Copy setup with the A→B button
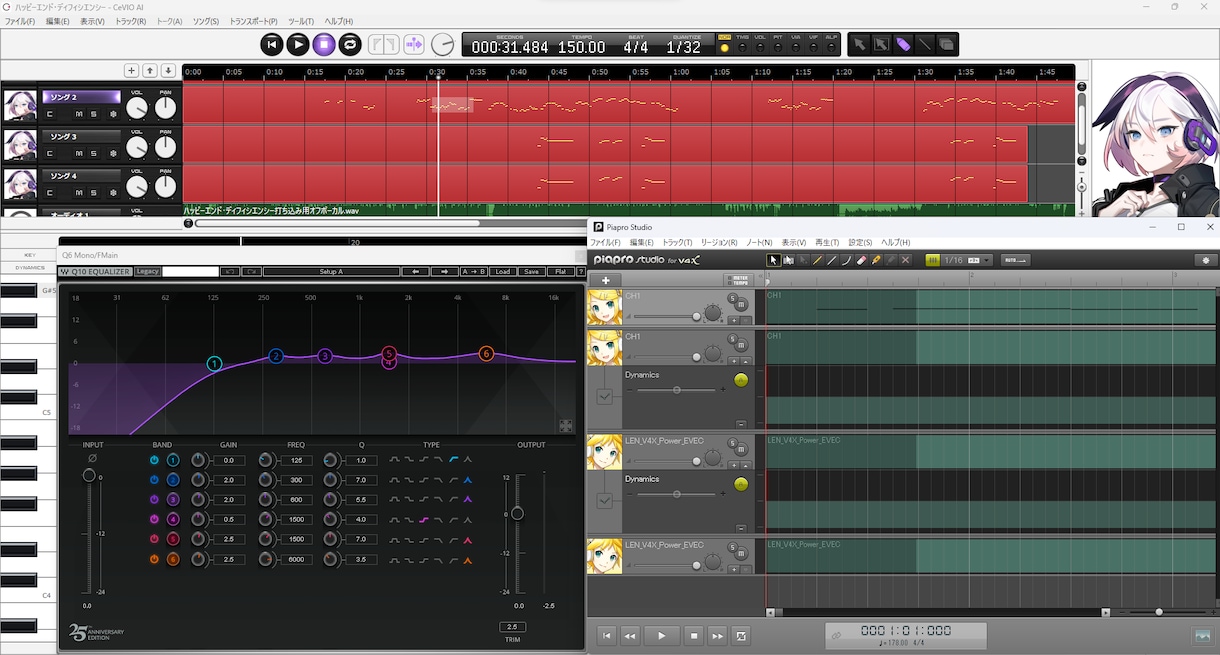The height and width of the screenshot is (655, 1220). coord(473,272)
